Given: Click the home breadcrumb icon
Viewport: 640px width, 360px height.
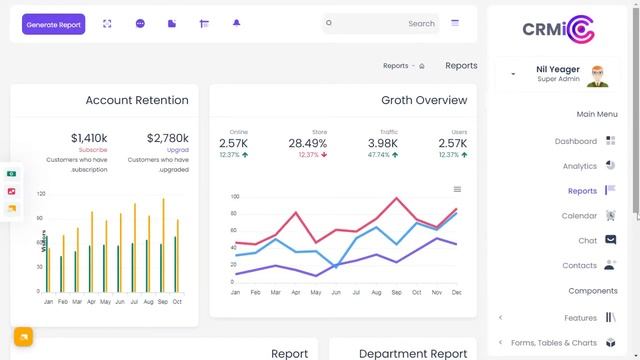Looking at the screenshot, I should (422, 66).
